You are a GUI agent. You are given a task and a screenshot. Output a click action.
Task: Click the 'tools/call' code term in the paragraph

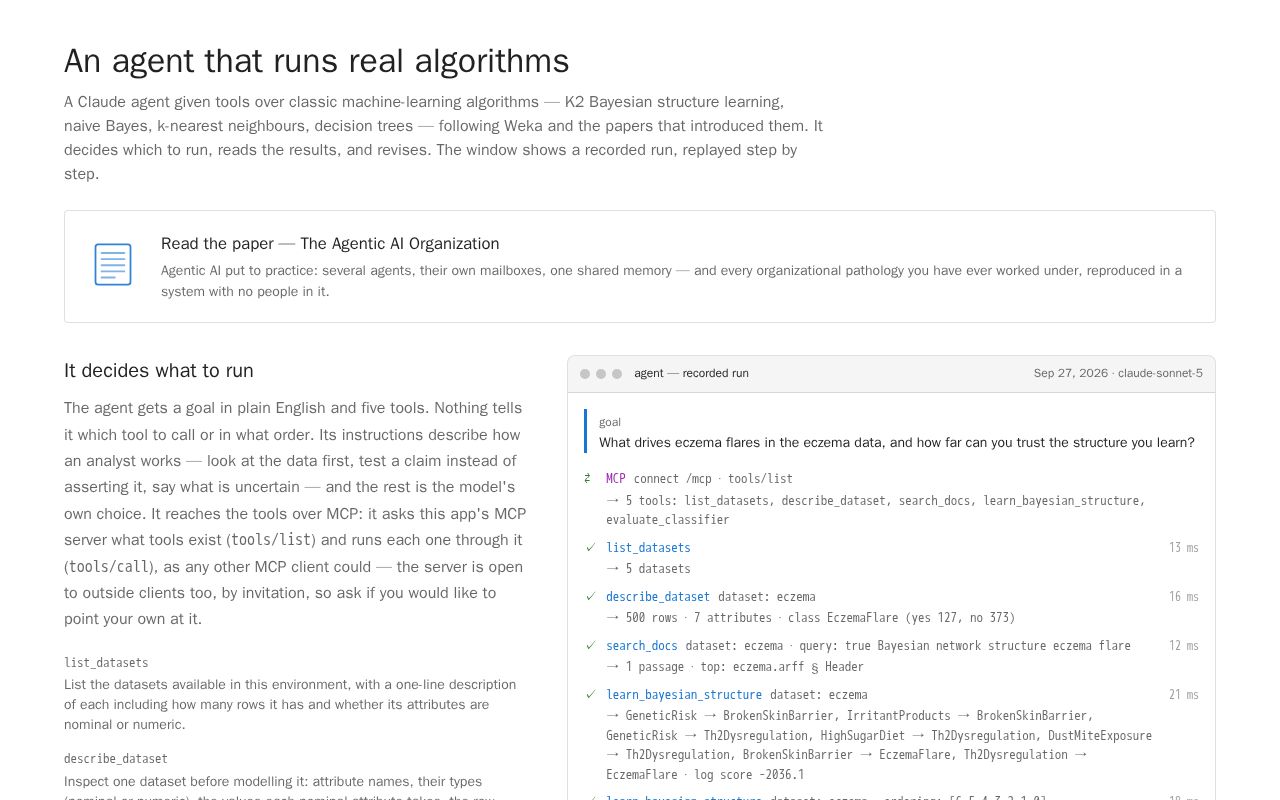pyautogui.click(x=109, y=567)
